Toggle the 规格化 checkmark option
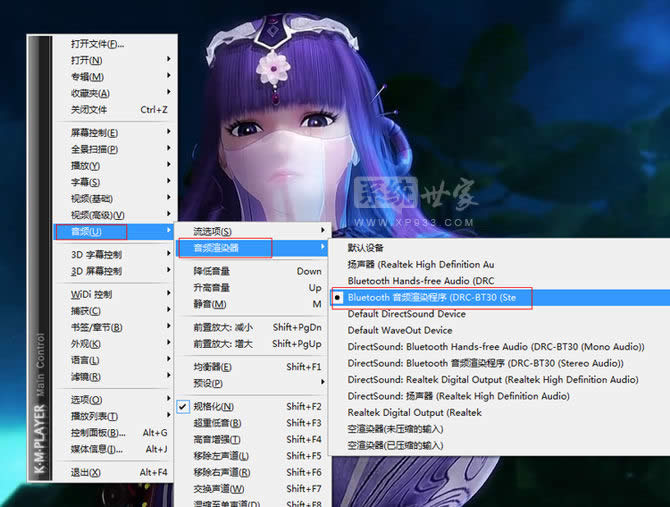This screenshot has height=507, width=670. tap(214, 407)
